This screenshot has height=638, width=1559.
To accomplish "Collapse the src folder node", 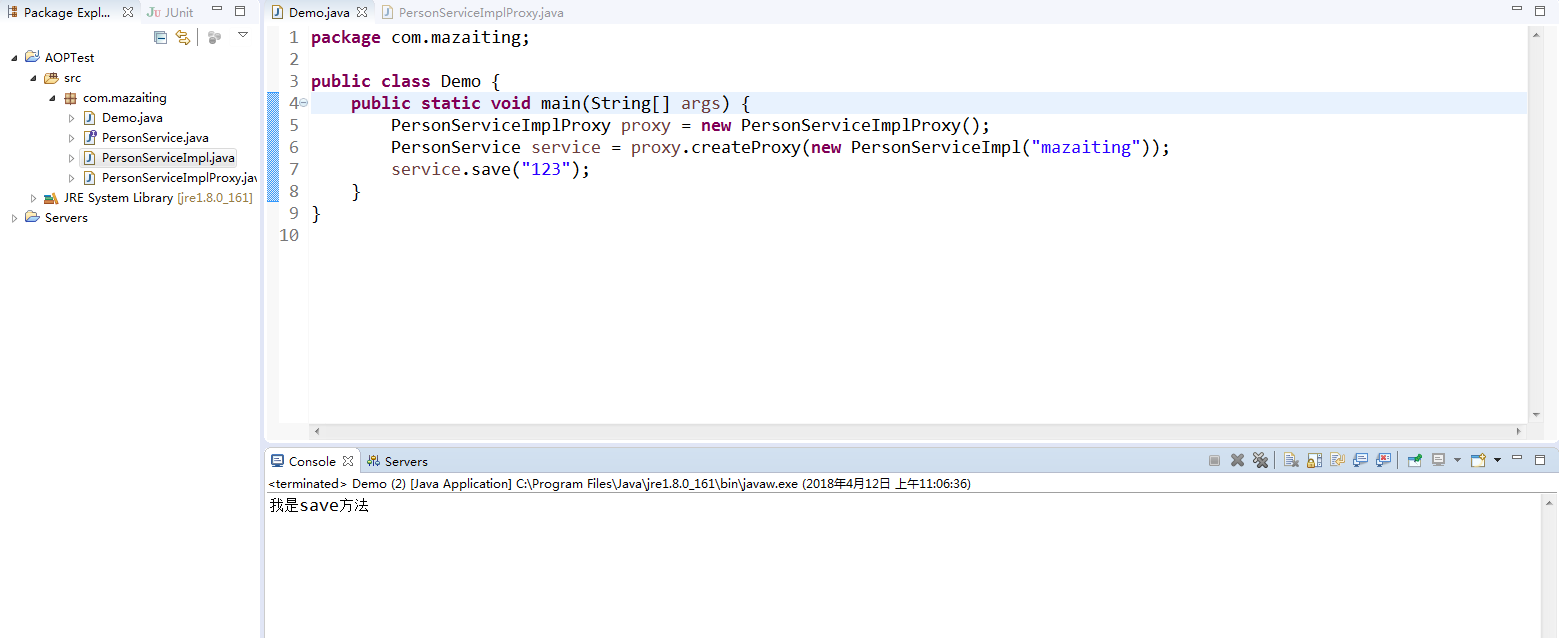I will pyautogui.click(x=33, y=78).
